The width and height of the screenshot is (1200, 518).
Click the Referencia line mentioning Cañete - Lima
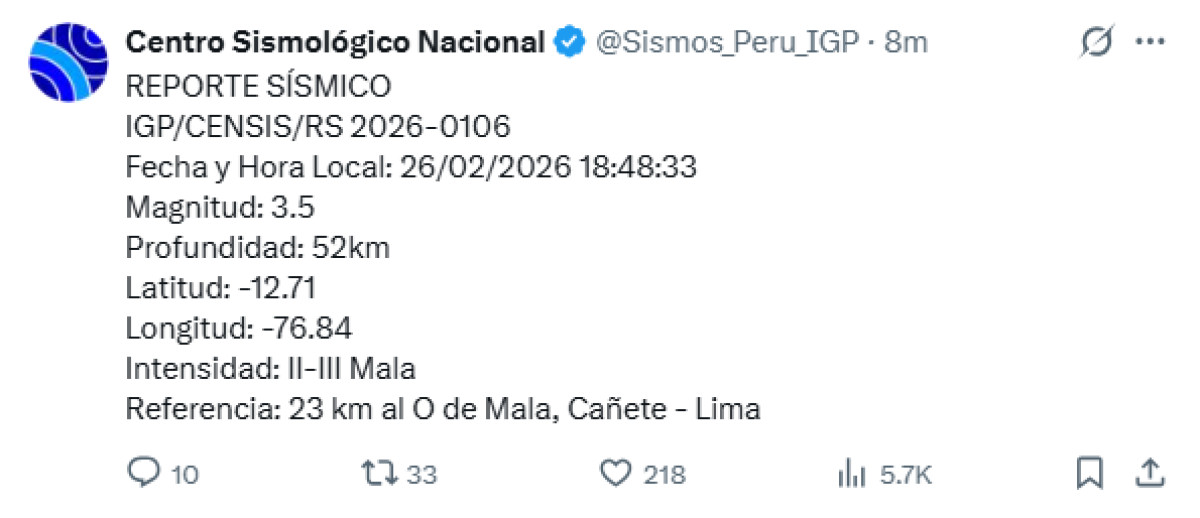click(443, 409)
